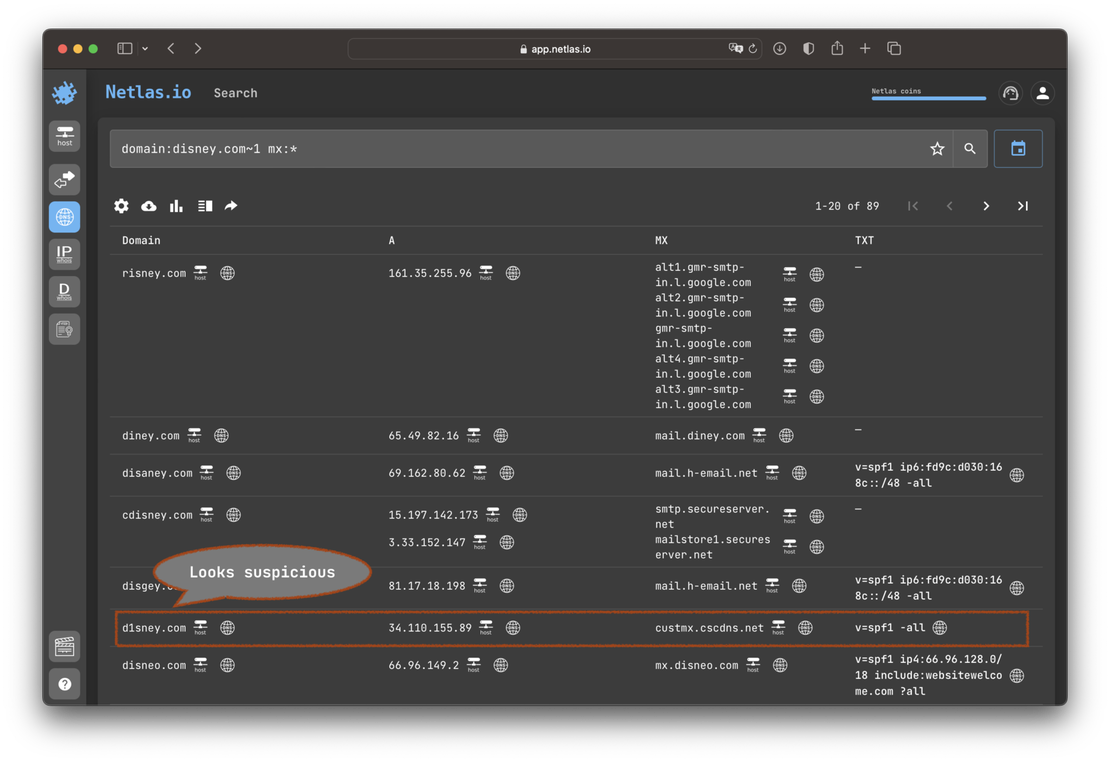
Task: Open the user account menu
Action: tap(1042, 93)
